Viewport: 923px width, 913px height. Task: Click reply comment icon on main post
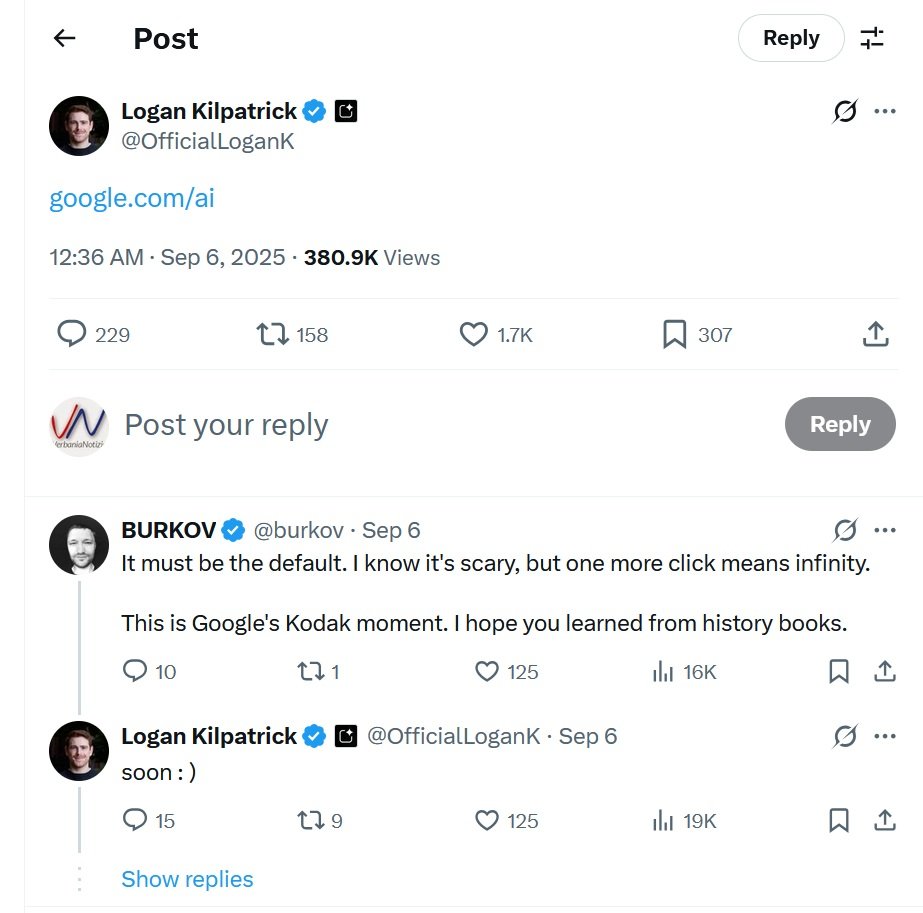[72, 334]
